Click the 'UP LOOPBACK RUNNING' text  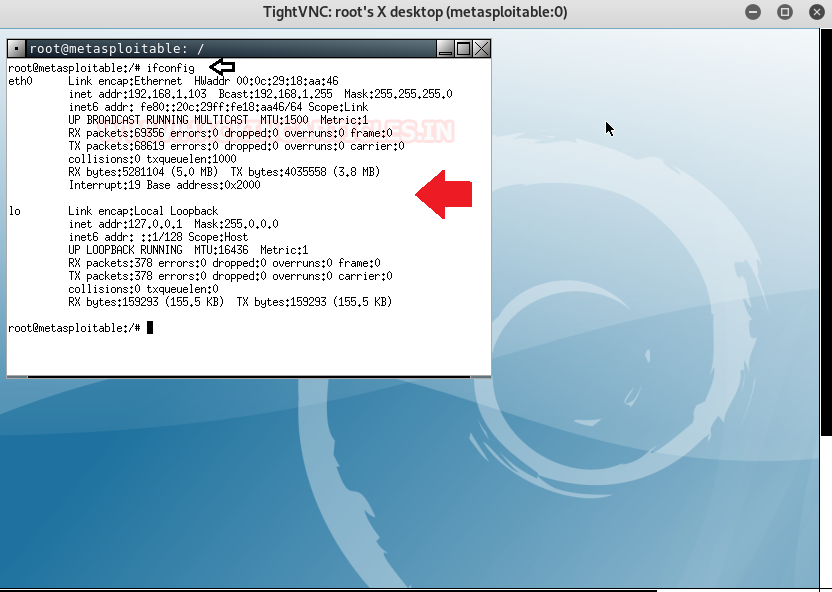125,250
